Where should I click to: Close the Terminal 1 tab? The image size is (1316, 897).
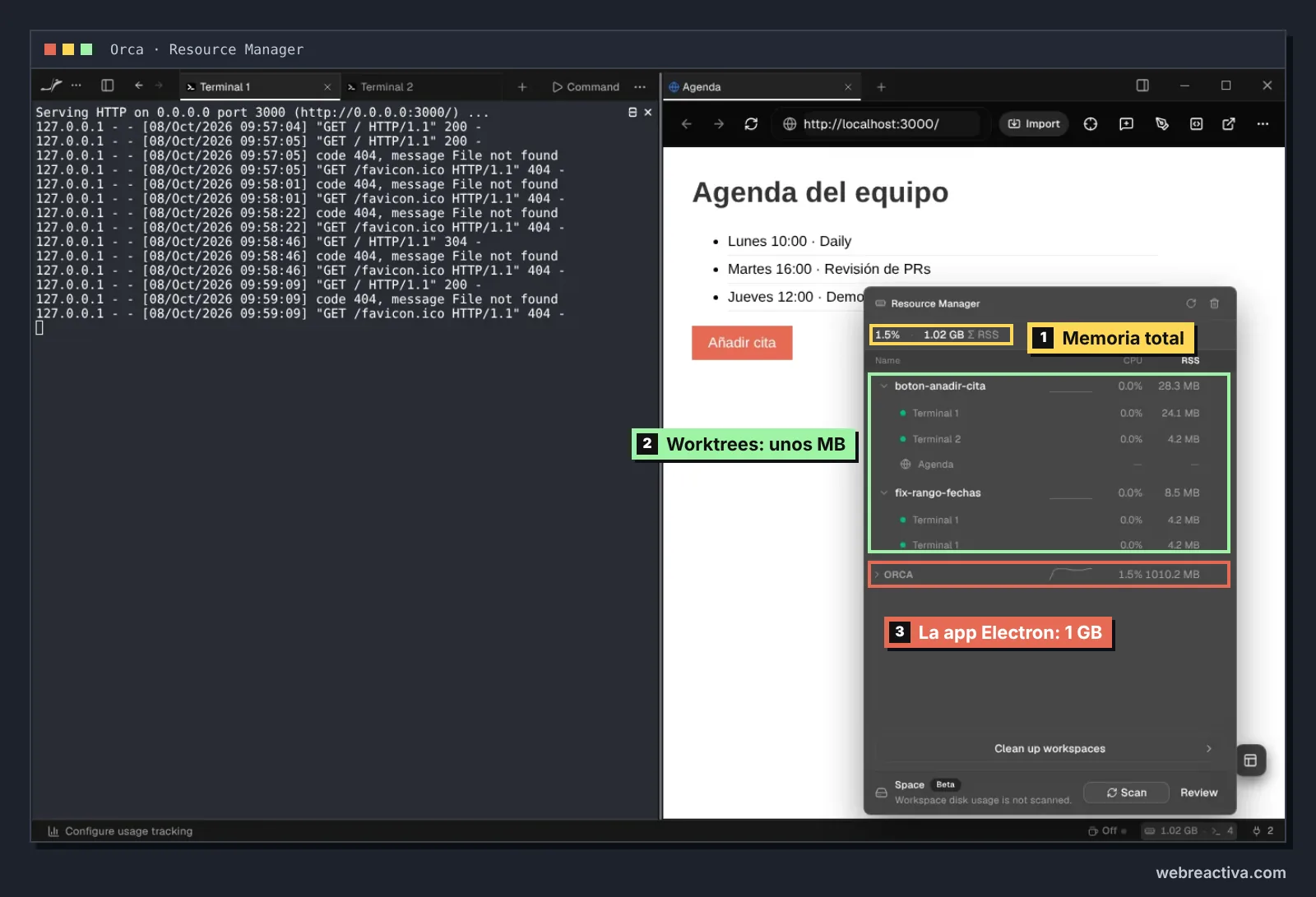tap(327, 87)
